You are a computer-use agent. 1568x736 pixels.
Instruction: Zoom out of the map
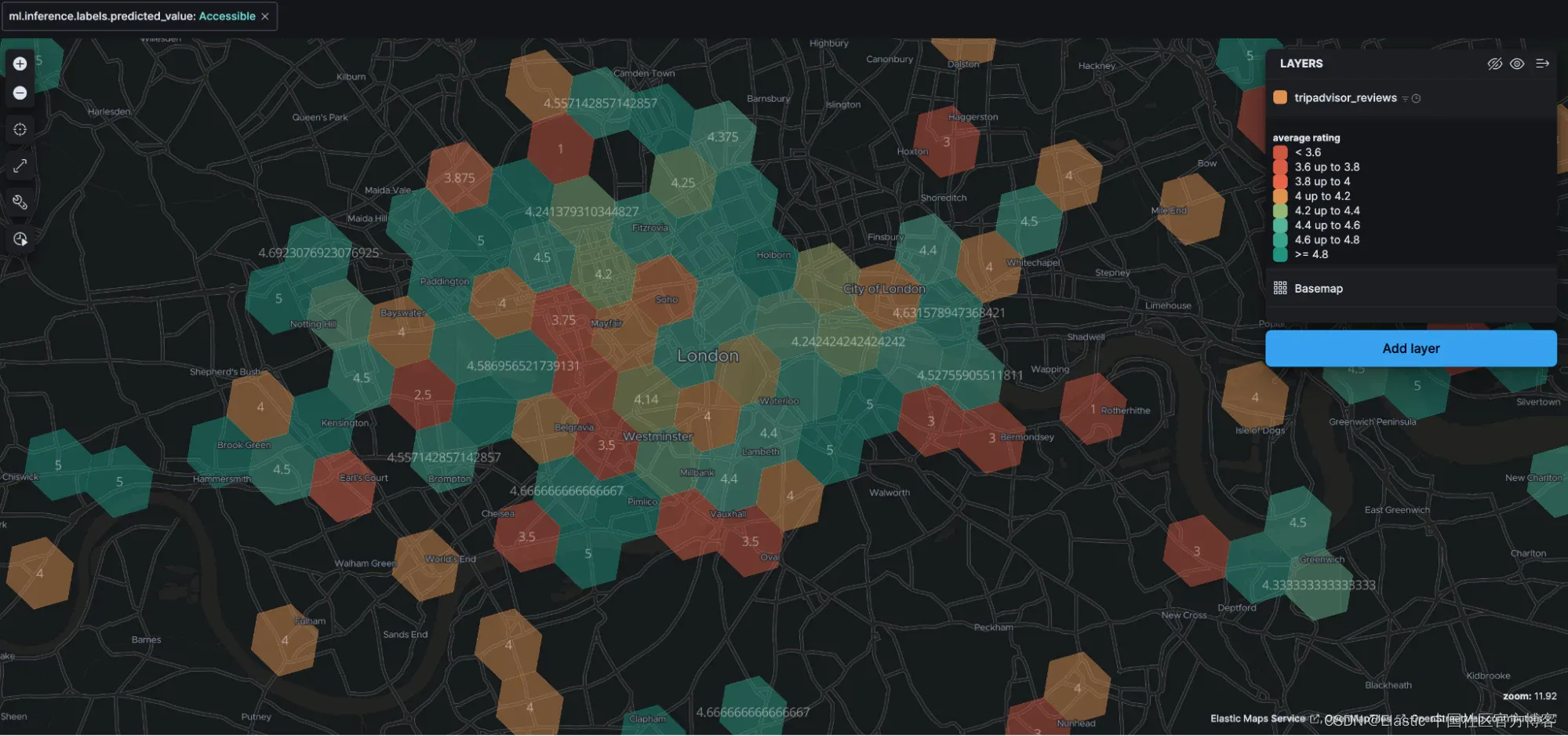[x=20, y=93]
